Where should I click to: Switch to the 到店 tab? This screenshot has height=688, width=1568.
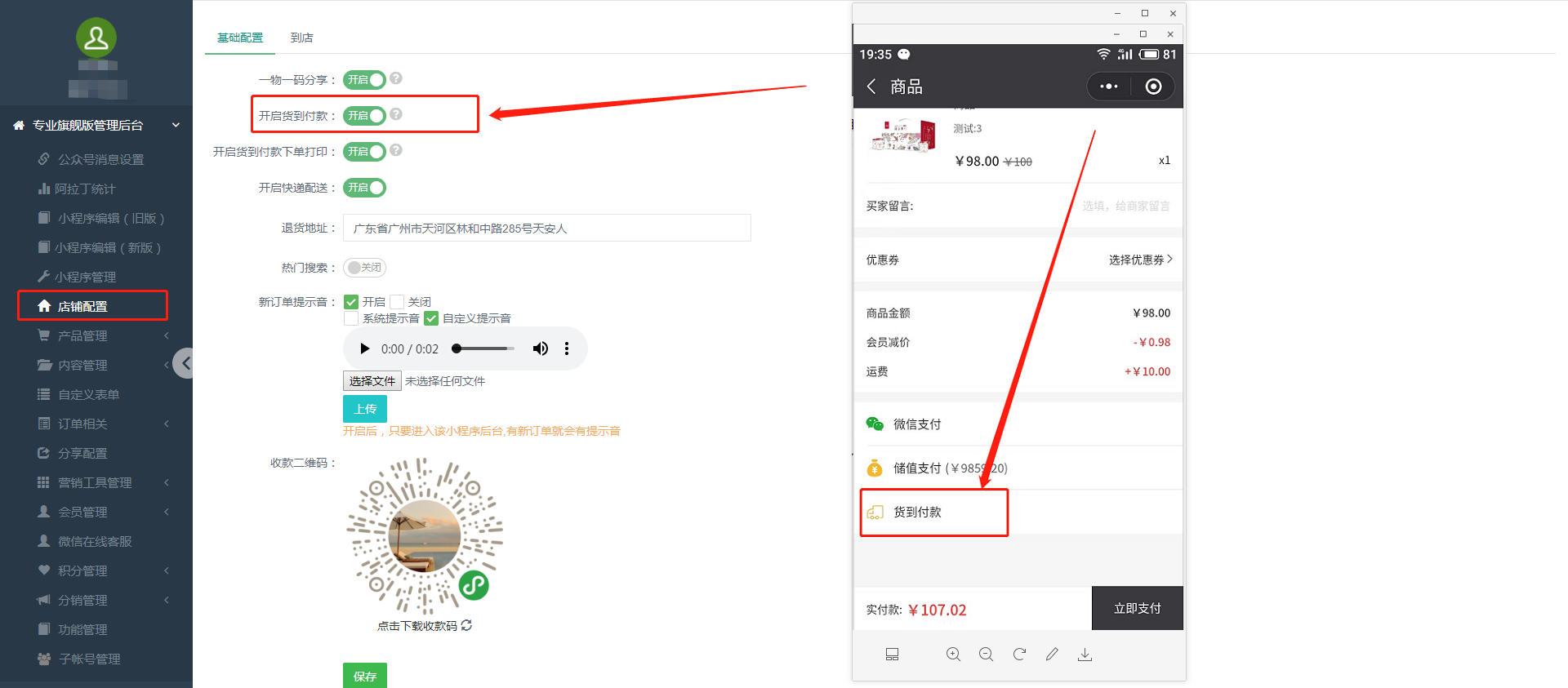tap(301, 38)
